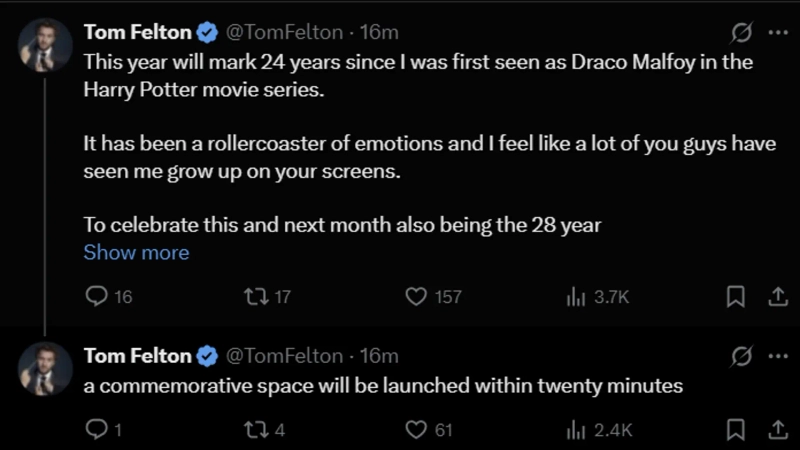Share the first tweet via share icon
The width and height of the screenshot is (800, 450).
coord(776,297)
